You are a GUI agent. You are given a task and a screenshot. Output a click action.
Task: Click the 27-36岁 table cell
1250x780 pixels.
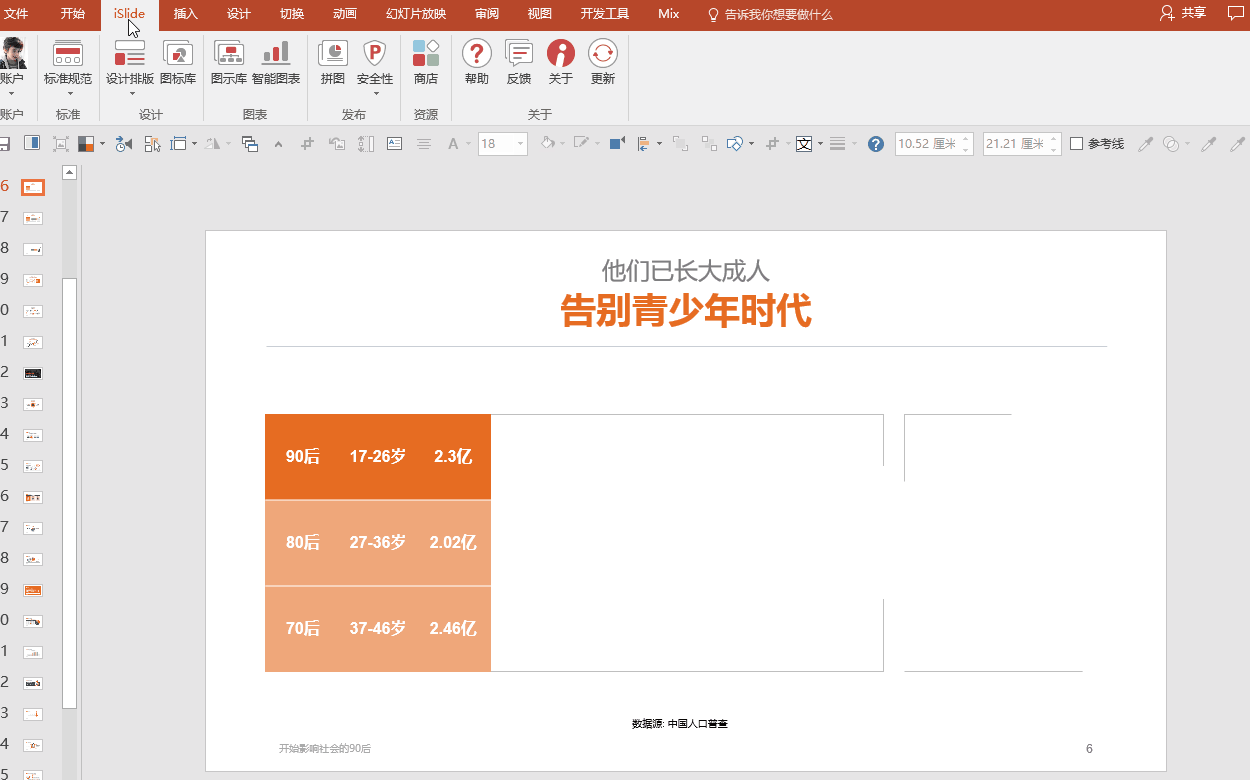378,542
